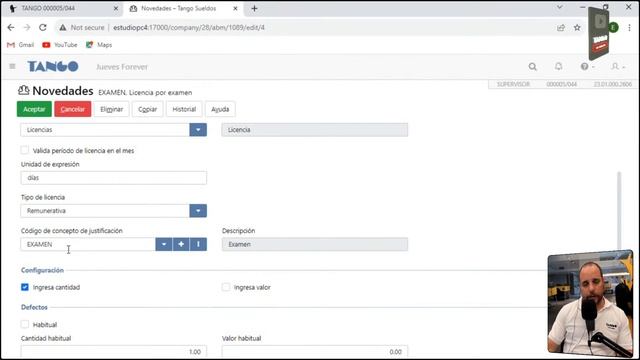This screenshot has height=360, width=640.
Task: Expand the Tipo de licencia dropdown arrow
Action: [198, 211]
